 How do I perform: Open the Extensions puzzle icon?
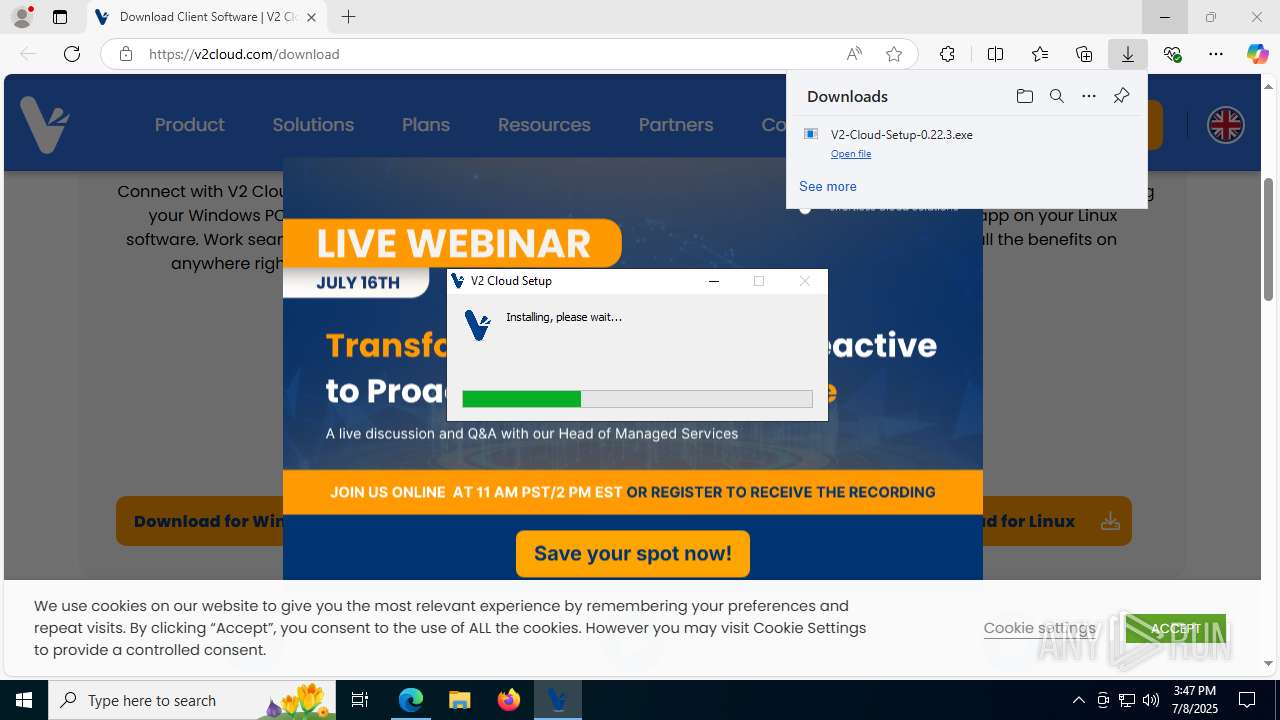point(947,54)
